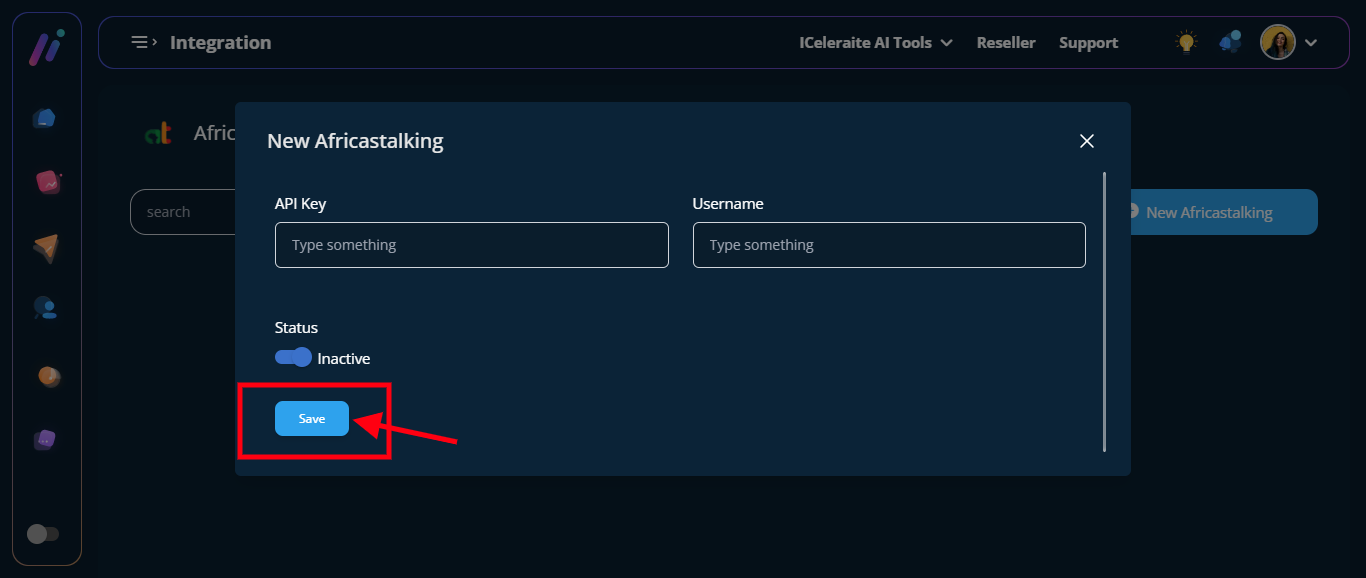
Task: Go to the Support menu item
Action: point(1088,43)
